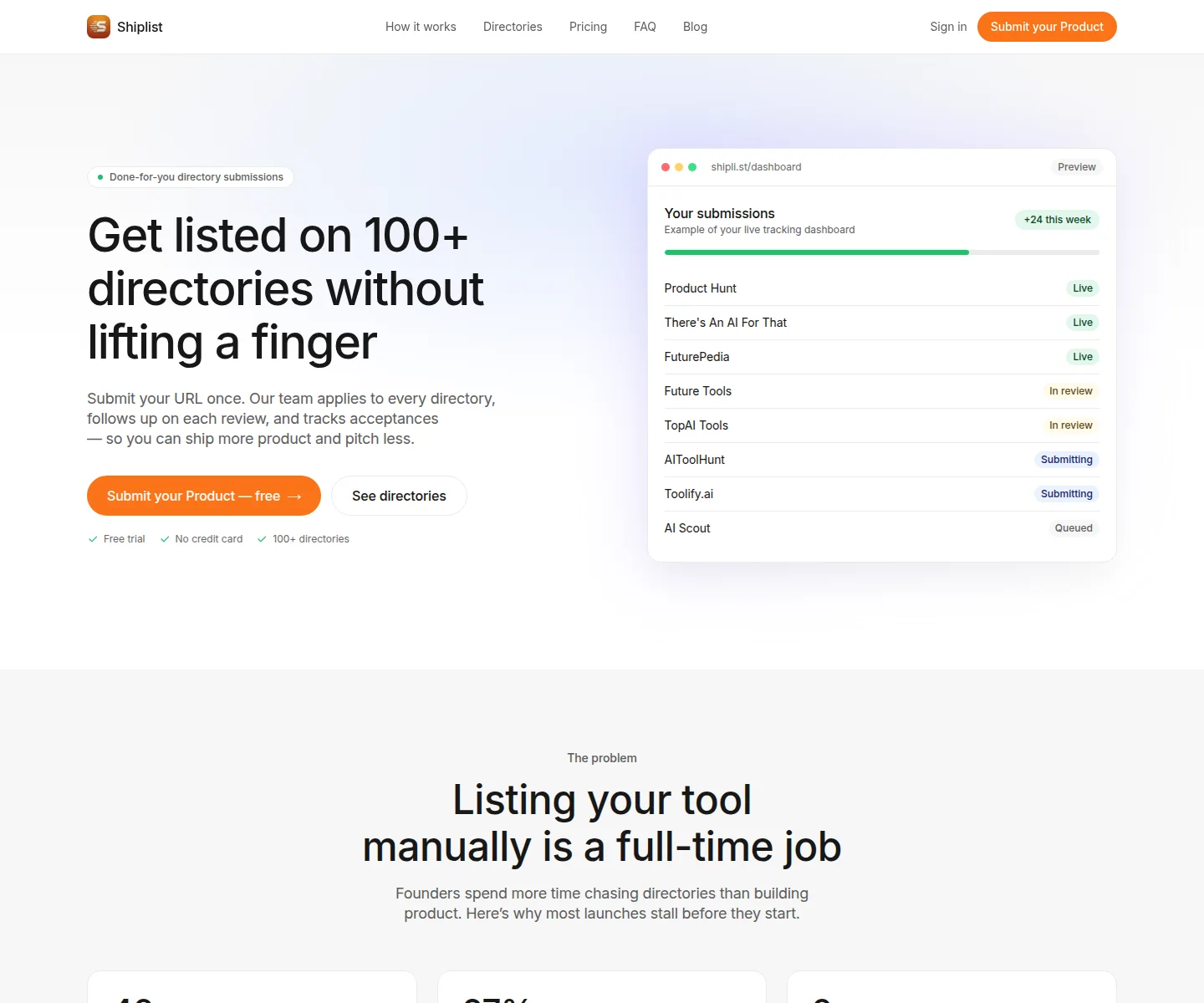This screenshot has width=1204, height=1003.
Task: Click Live status for FuturePedia
Action: tap(1083, 357)
